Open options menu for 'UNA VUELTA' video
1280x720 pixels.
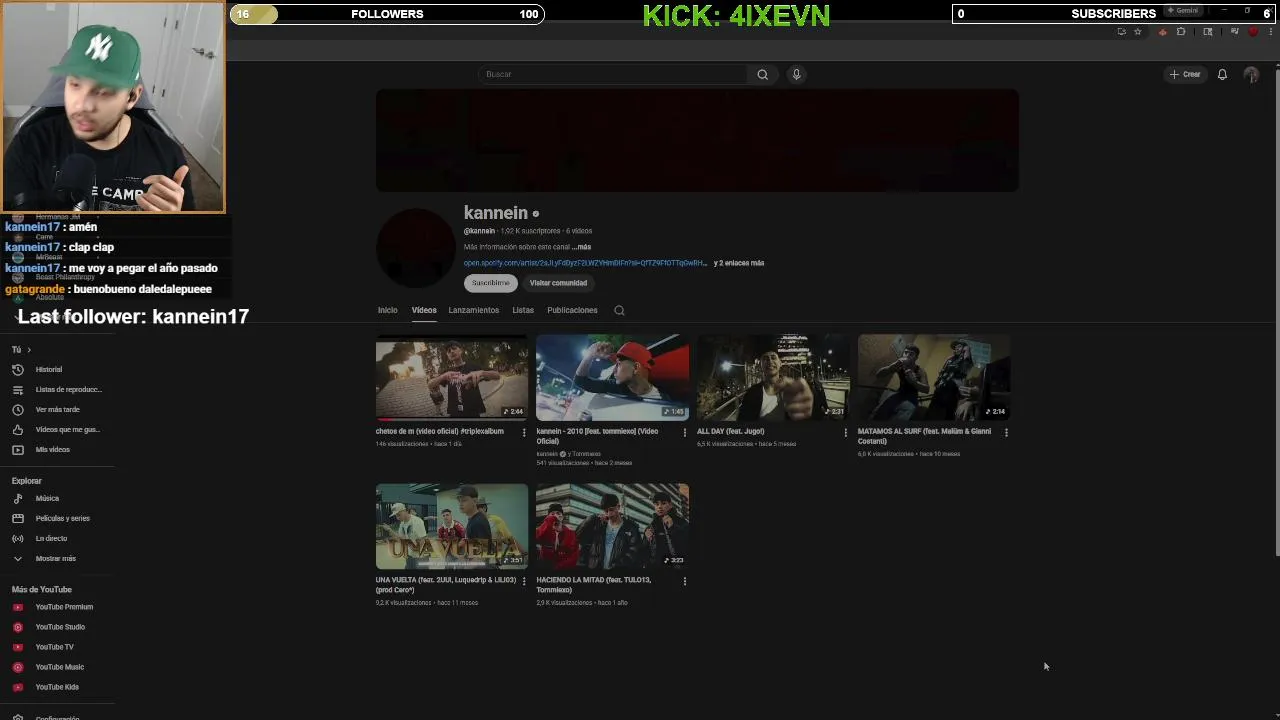click(x=524, y=581)
